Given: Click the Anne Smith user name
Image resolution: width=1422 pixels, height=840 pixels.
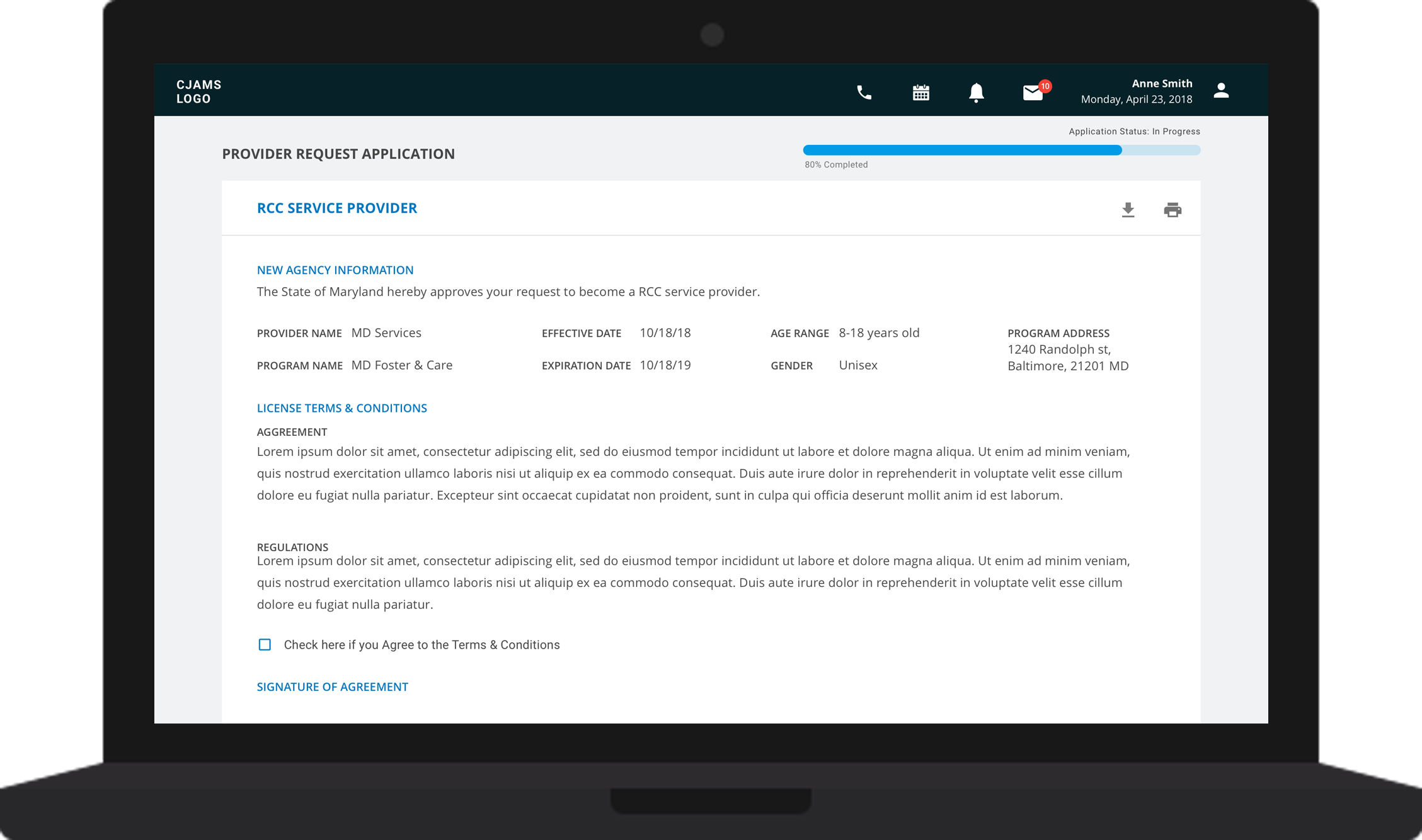Looking at the screenshot, I should pyautogui.click(x=1162, y=83).
